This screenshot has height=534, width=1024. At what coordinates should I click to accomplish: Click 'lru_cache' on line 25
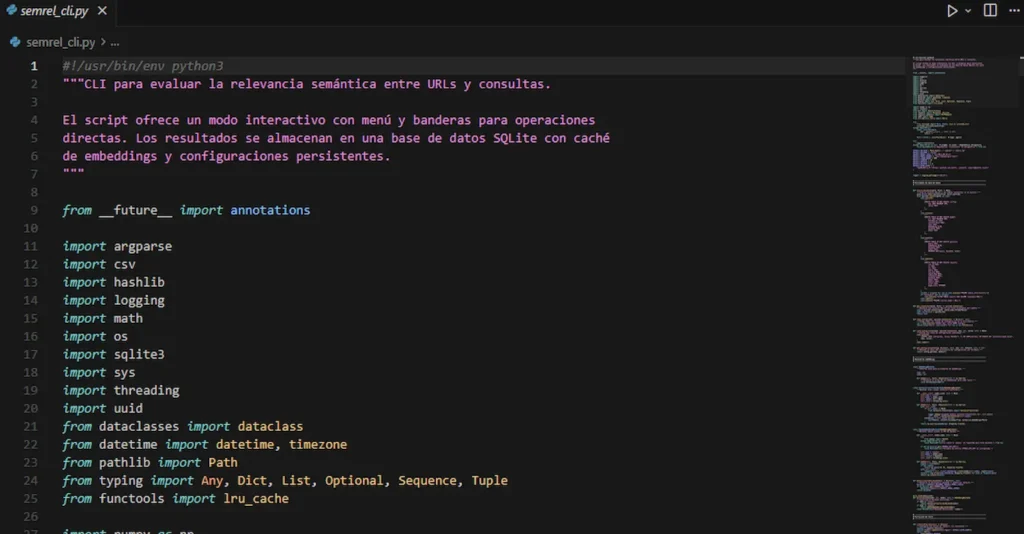pyautogui.click(x=256, y=499)
